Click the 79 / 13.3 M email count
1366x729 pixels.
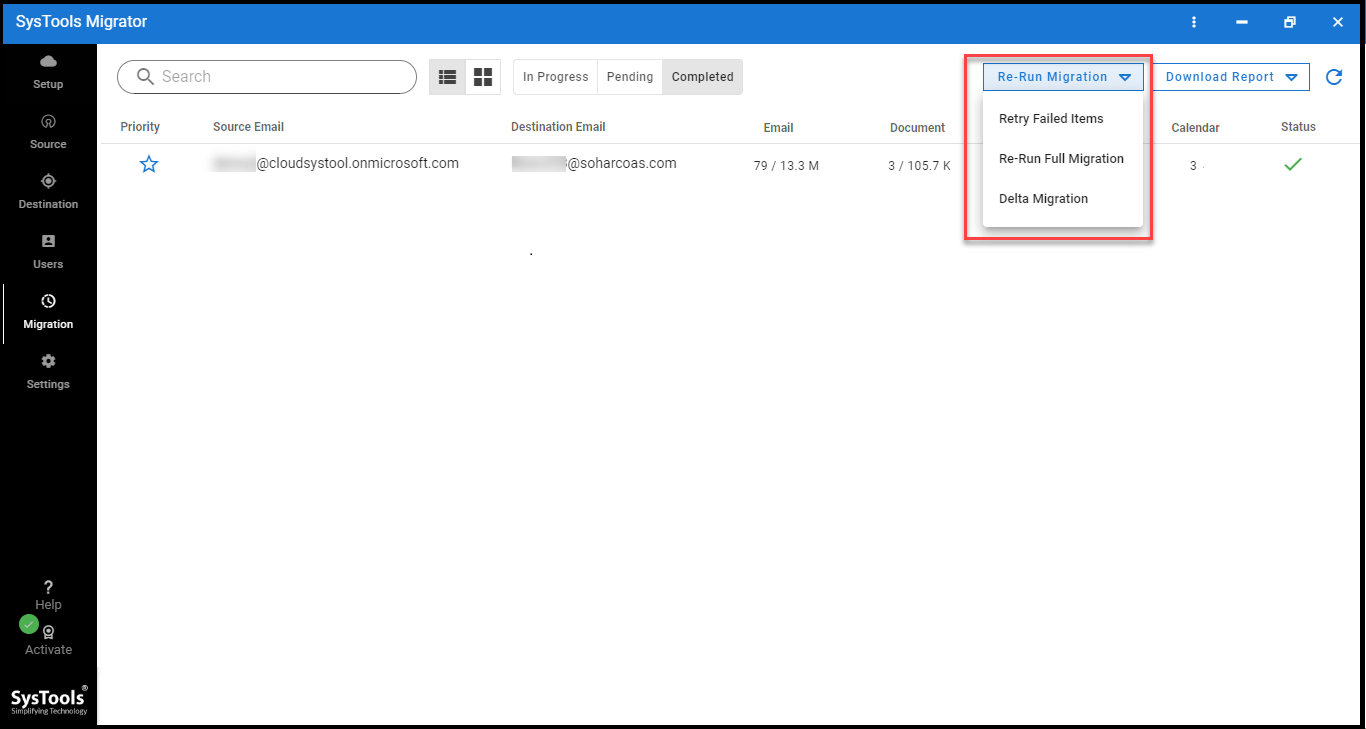click(x=786, y=166)
